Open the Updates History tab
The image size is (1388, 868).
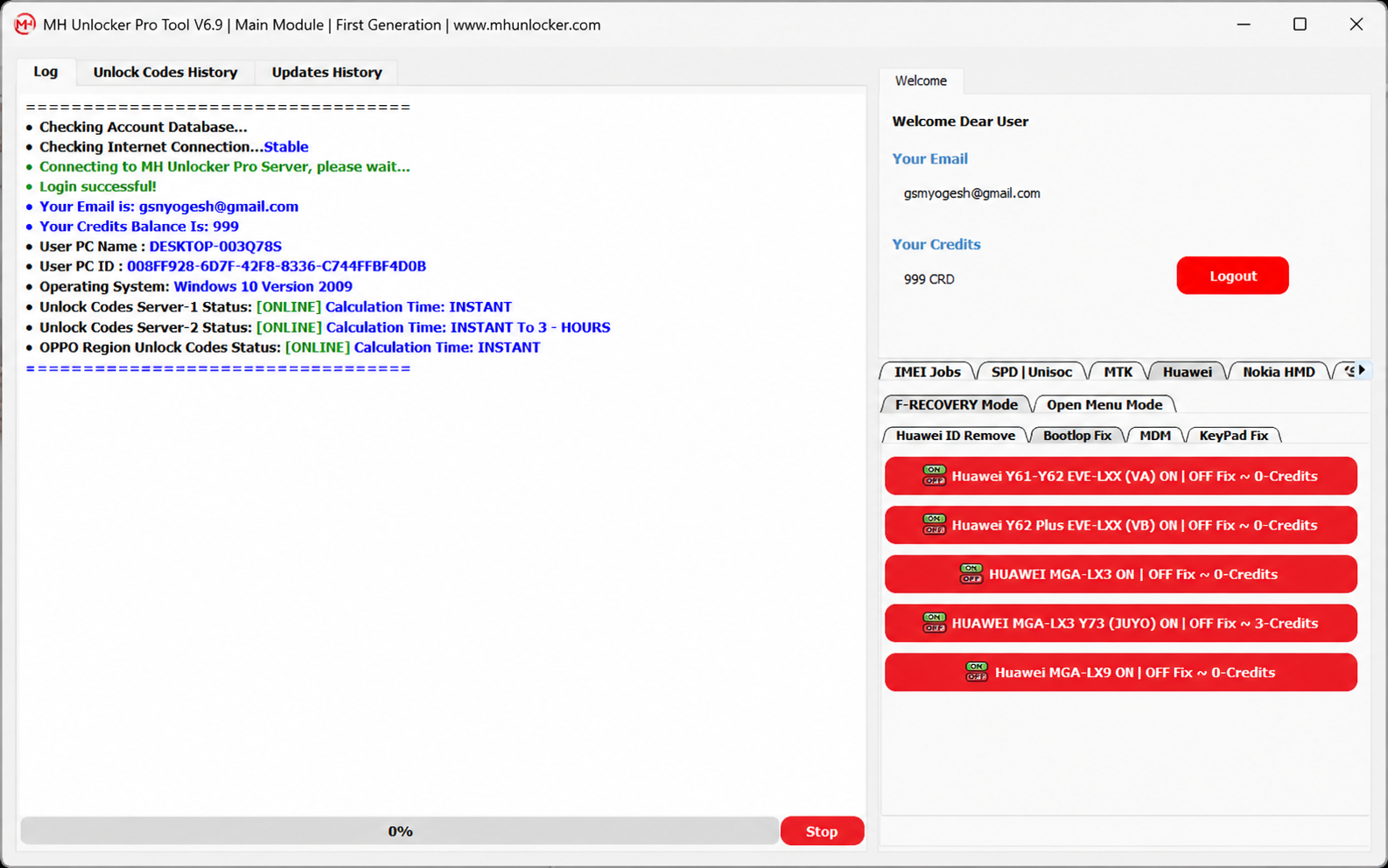click(x=326, y=73)
